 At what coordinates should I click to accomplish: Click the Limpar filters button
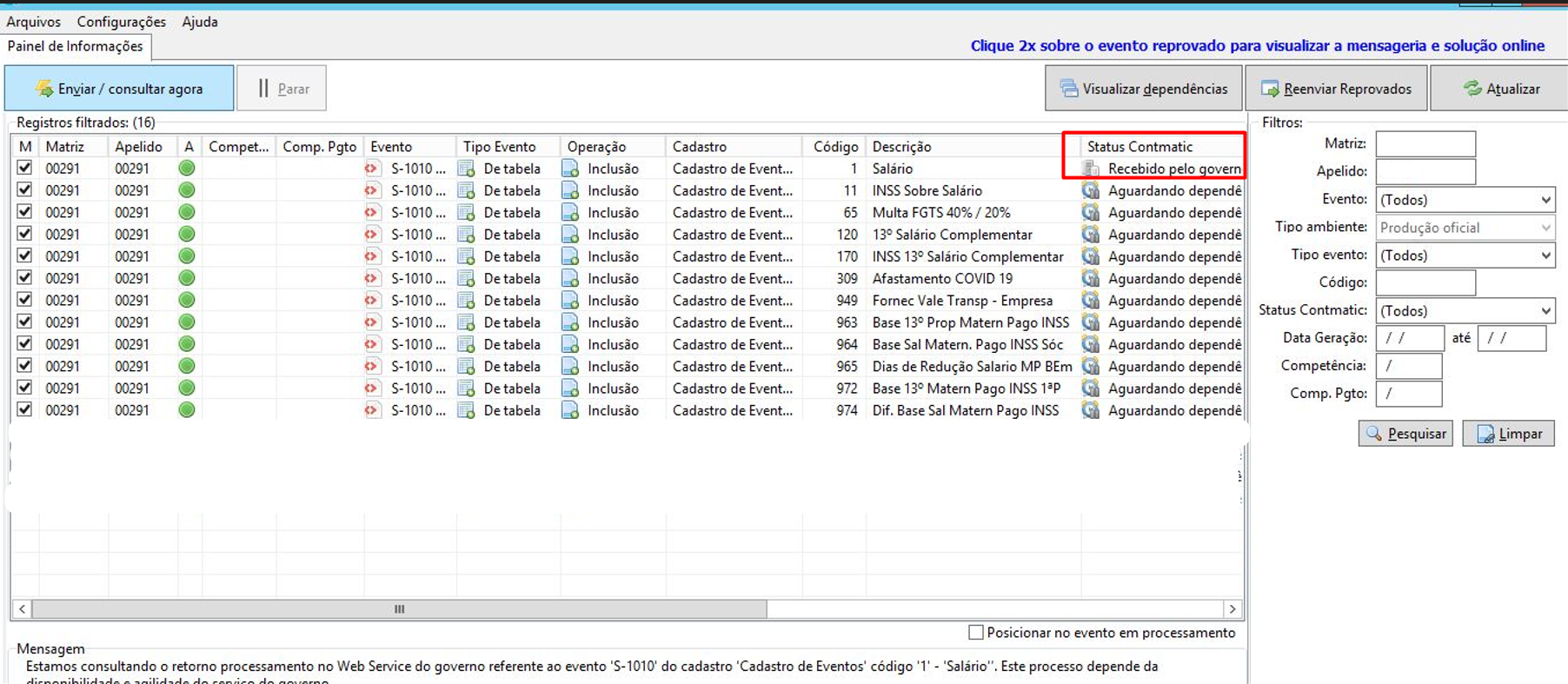pos(1509,433)
